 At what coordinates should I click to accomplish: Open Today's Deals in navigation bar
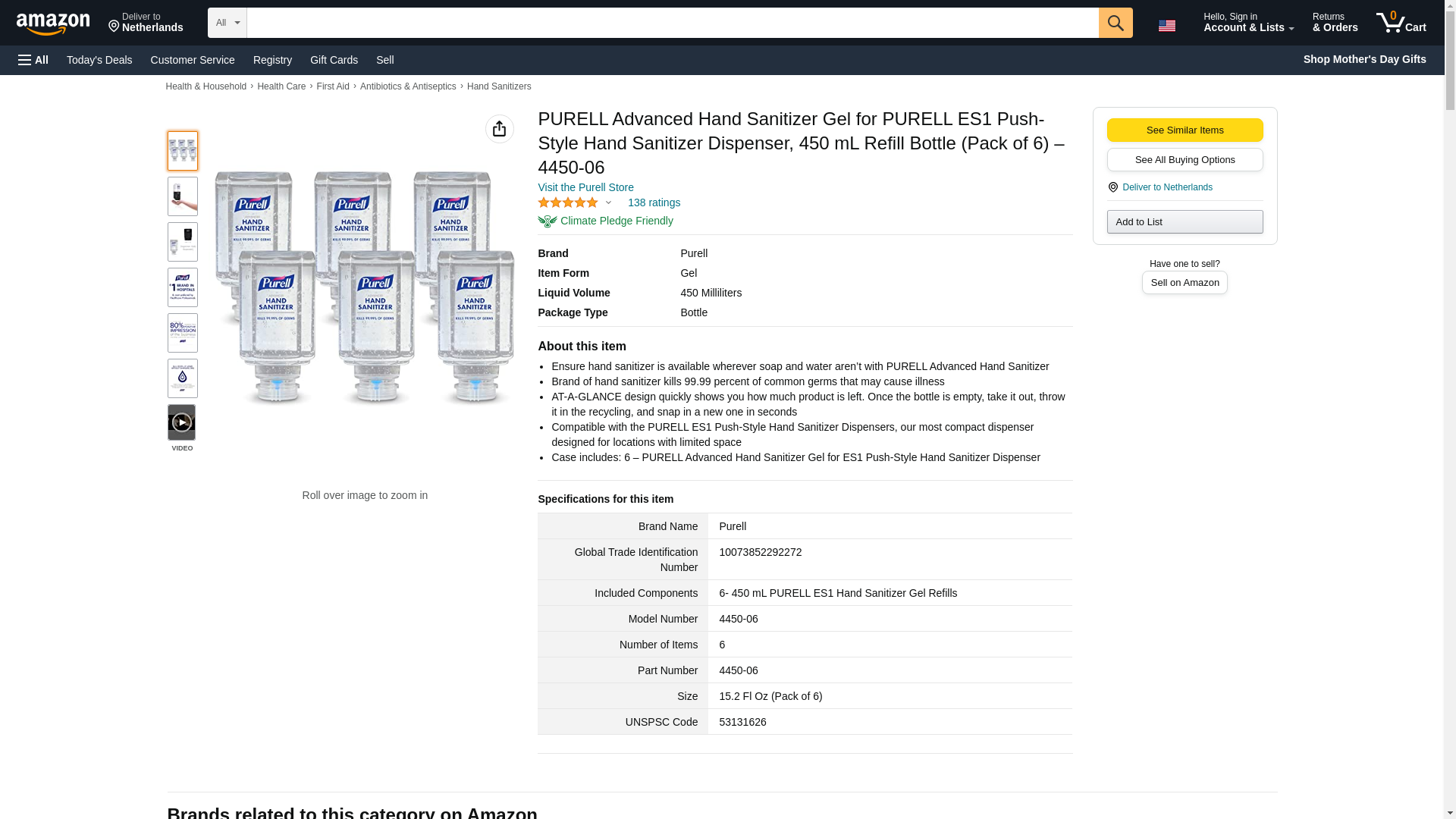[x=99, y=60]
